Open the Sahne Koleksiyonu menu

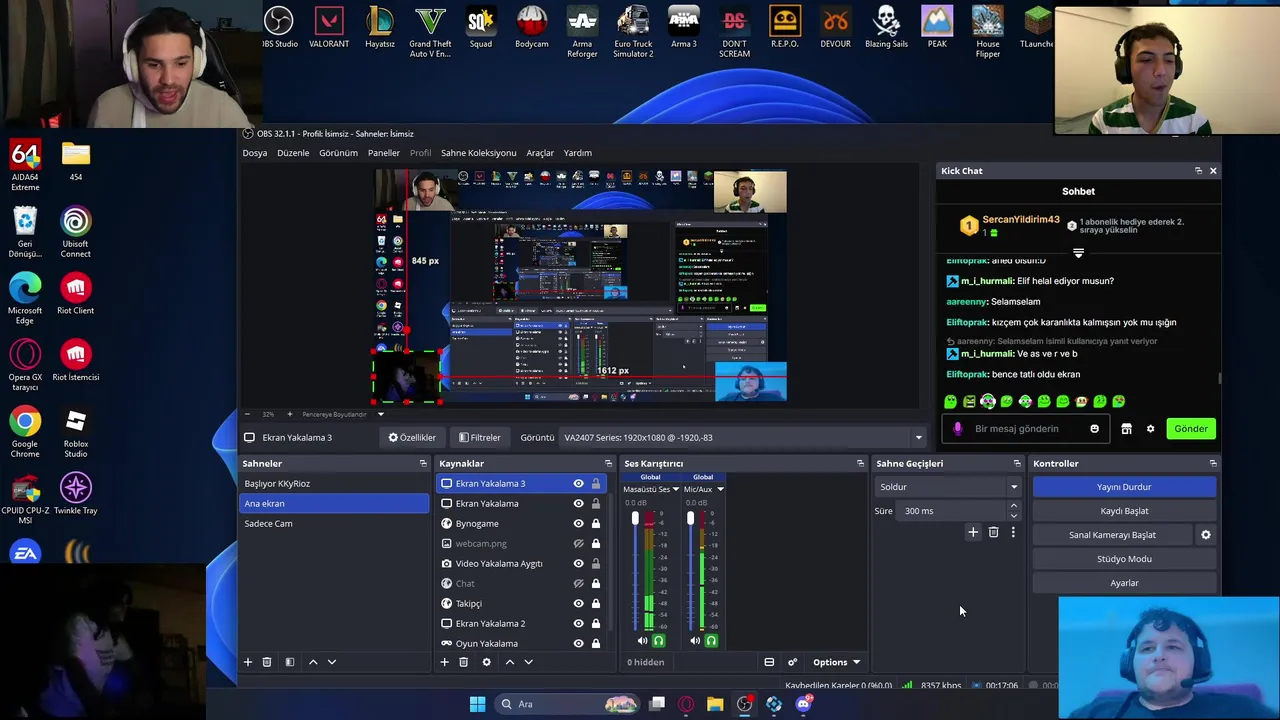coord(479,153)
